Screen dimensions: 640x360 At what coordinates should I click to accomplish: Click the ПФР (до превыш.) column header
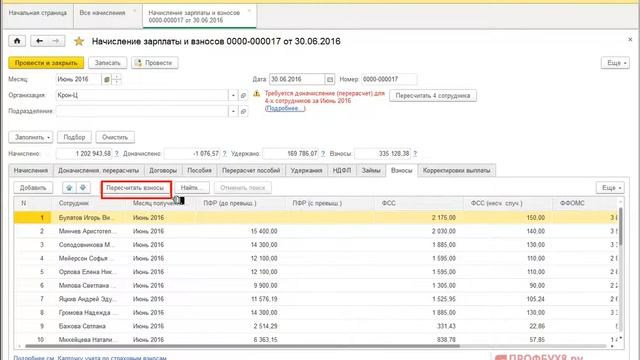pos(240,203)
